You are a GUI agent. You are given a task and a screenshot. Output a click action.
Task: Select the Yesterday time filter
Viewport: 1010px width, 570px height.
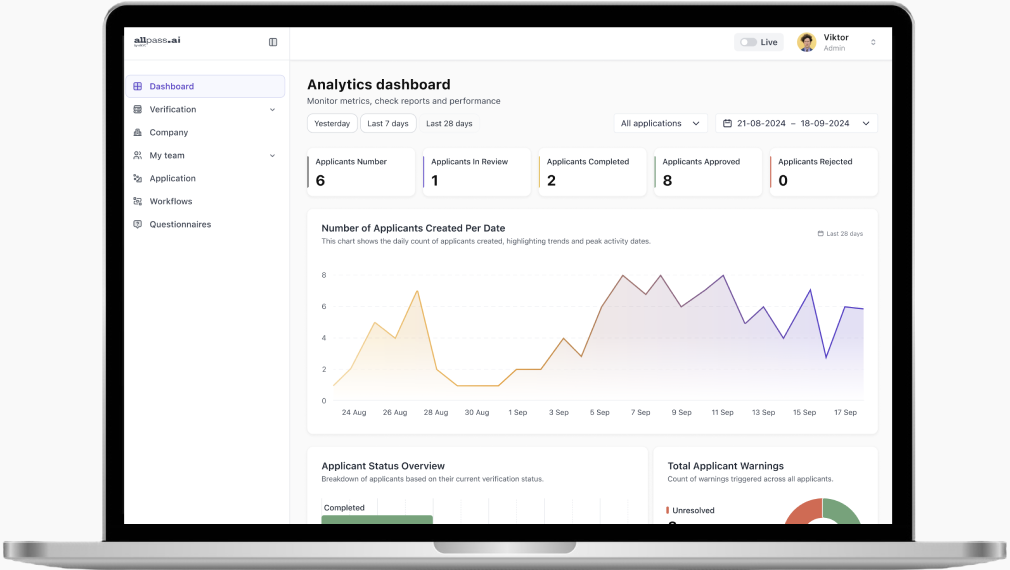(332, 124)
